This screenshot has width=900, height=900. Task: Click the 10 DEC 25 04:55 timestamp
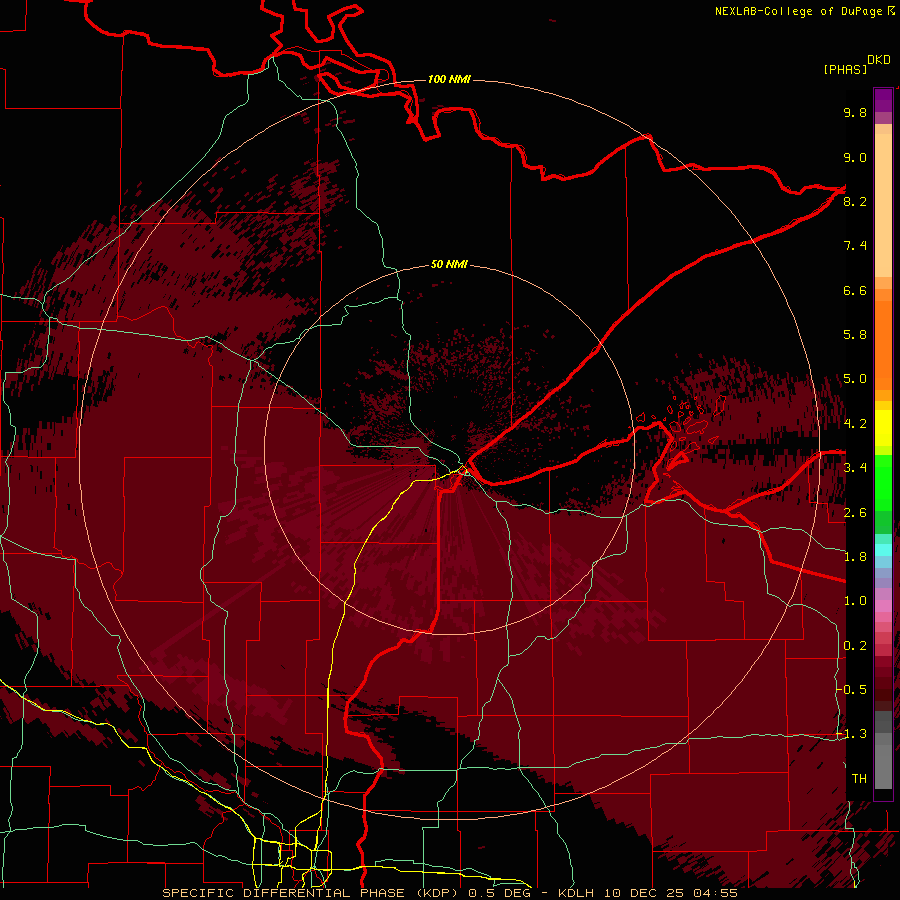coord(670,893)
